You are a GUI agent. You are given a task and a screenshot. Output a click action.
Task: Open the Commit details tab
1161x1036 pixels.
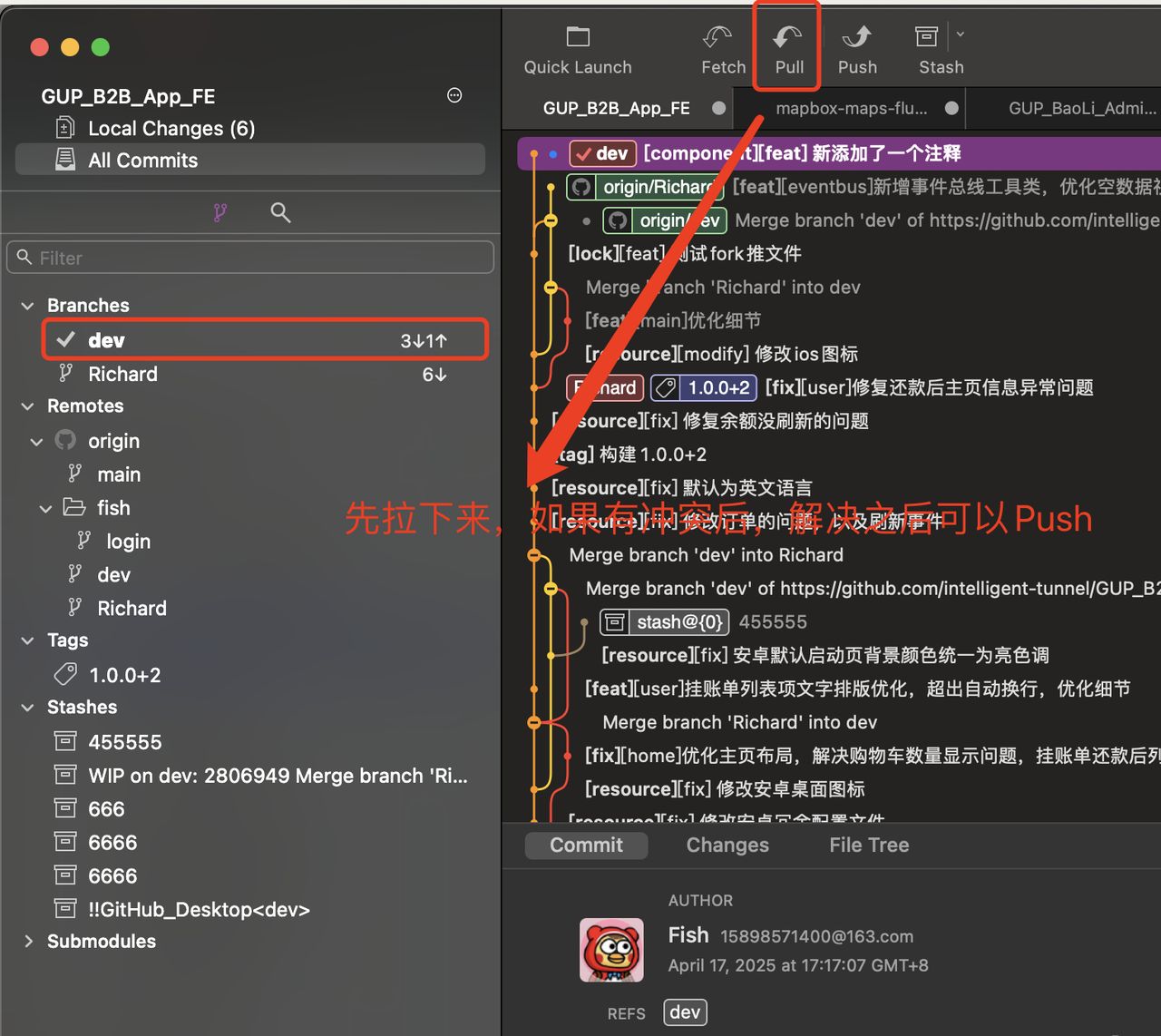586,845
